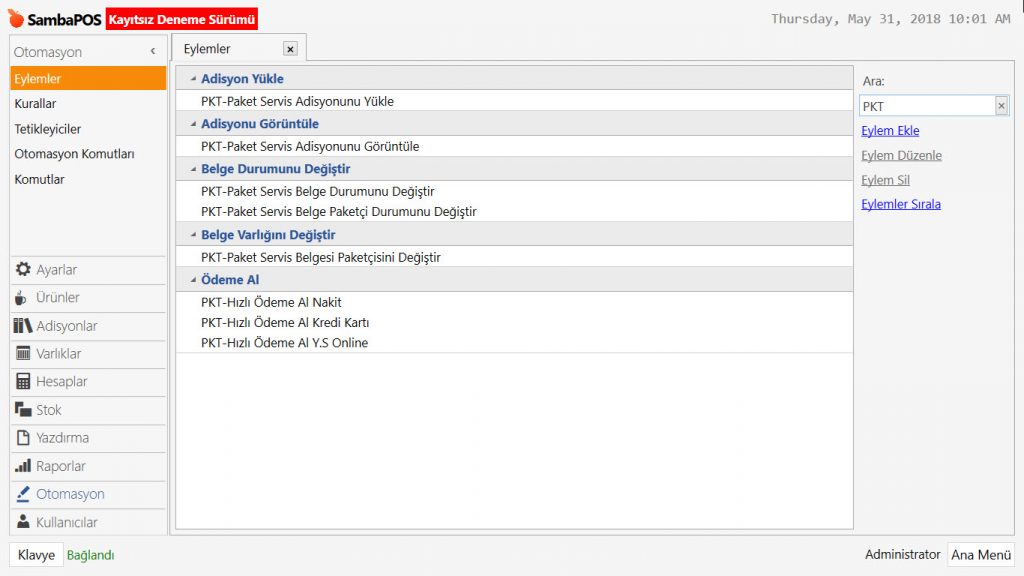Click the Yazdırma document icon
Screen dimensions: 1024x576
pos(23,438)
